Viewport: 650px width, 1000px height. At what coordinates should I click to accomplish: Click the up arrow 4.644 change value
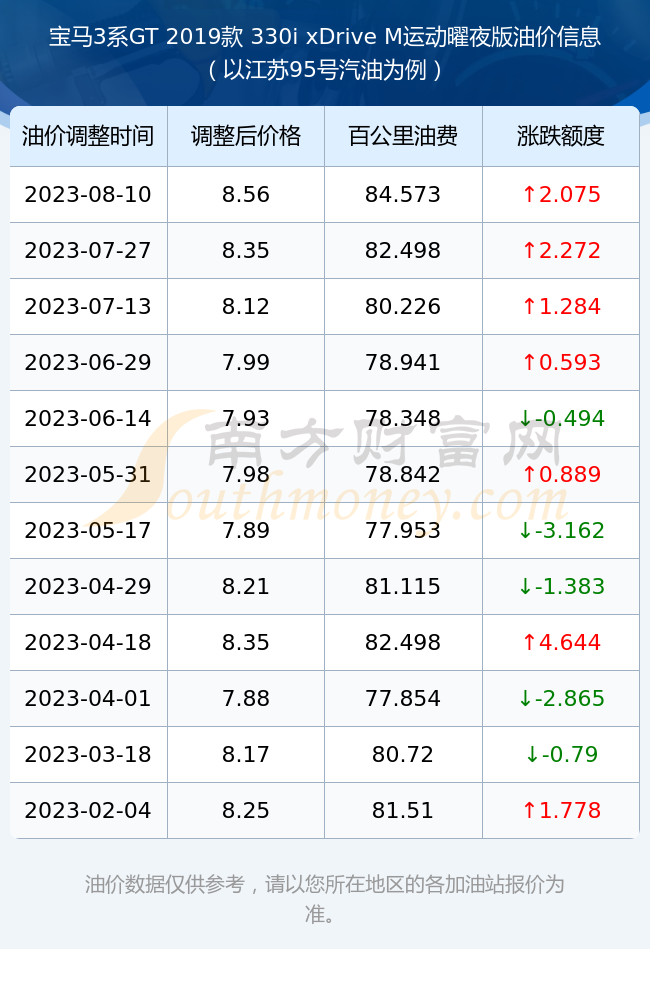[x=561, y=642]
